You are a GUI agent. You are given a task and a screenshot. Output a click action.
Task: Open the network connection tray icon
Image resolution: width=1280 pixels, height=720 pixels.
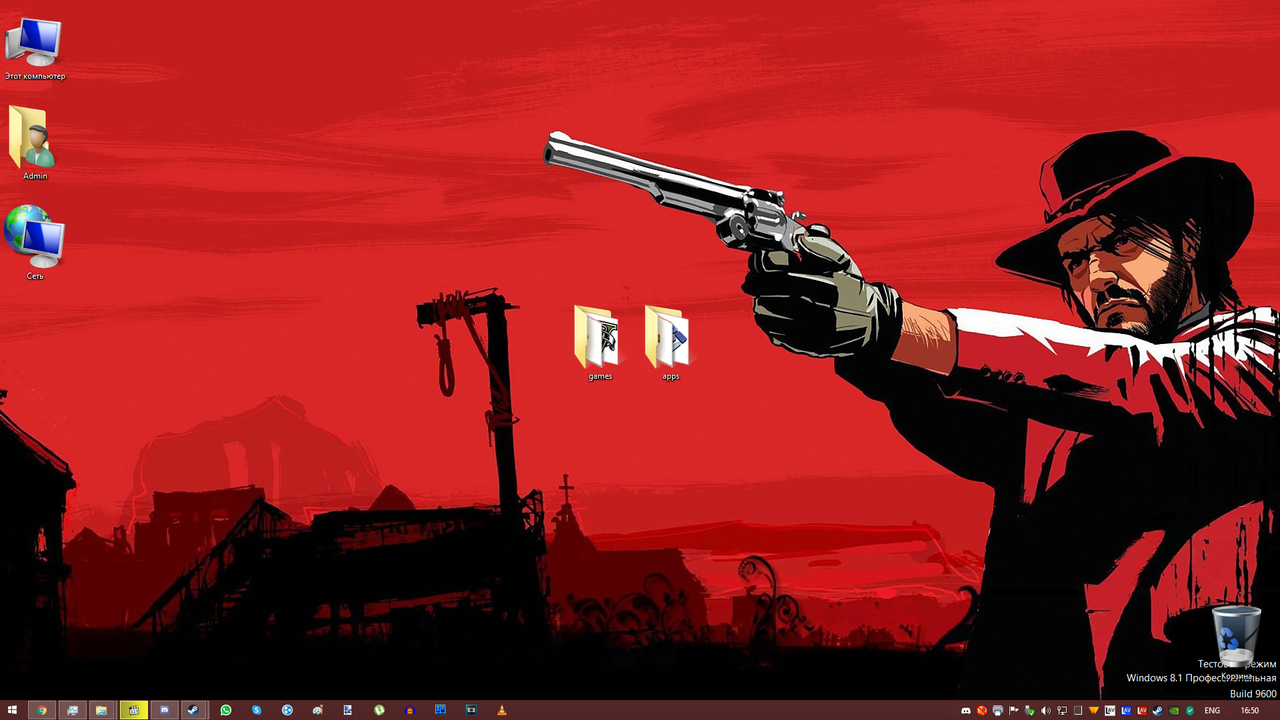click(1062, 711)
